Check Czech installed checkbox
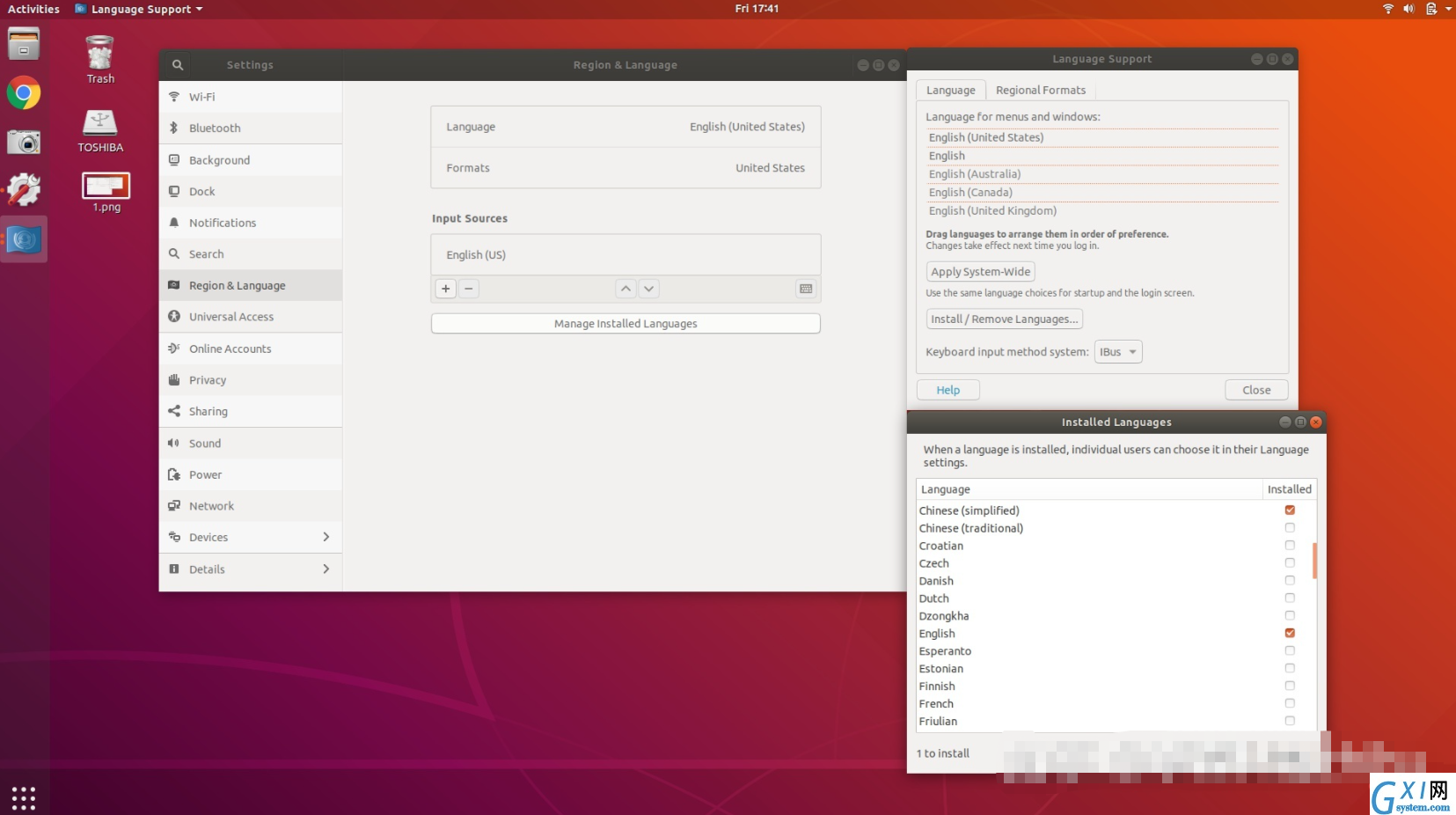This screenshot has height=815, width=1456. click(x=1290, y=563)
